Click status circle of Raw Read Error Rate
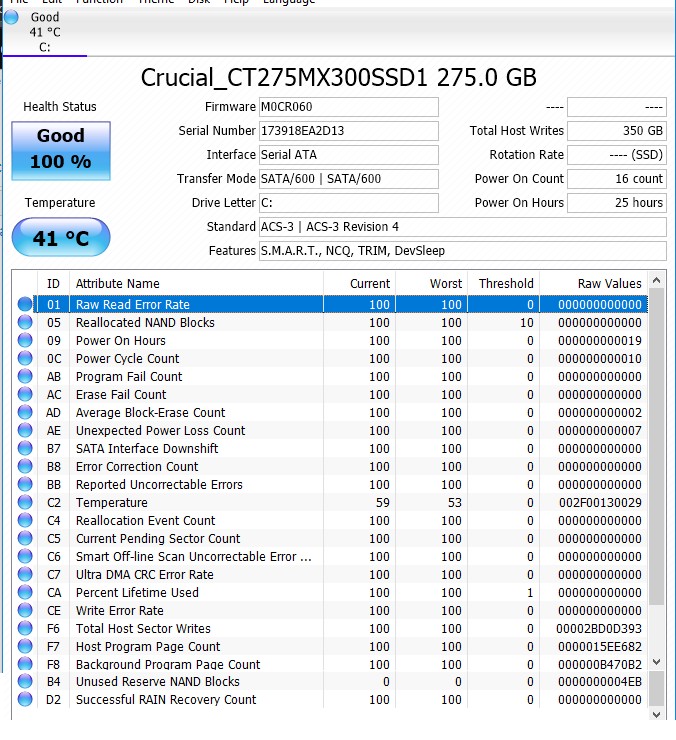Screen dimensions: 676x740 point(25,304)
